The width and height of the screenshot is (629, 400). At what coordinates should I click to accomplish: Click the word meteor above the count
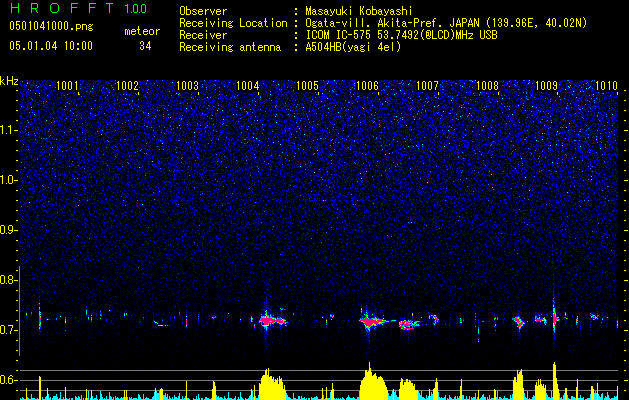point(142,31)
